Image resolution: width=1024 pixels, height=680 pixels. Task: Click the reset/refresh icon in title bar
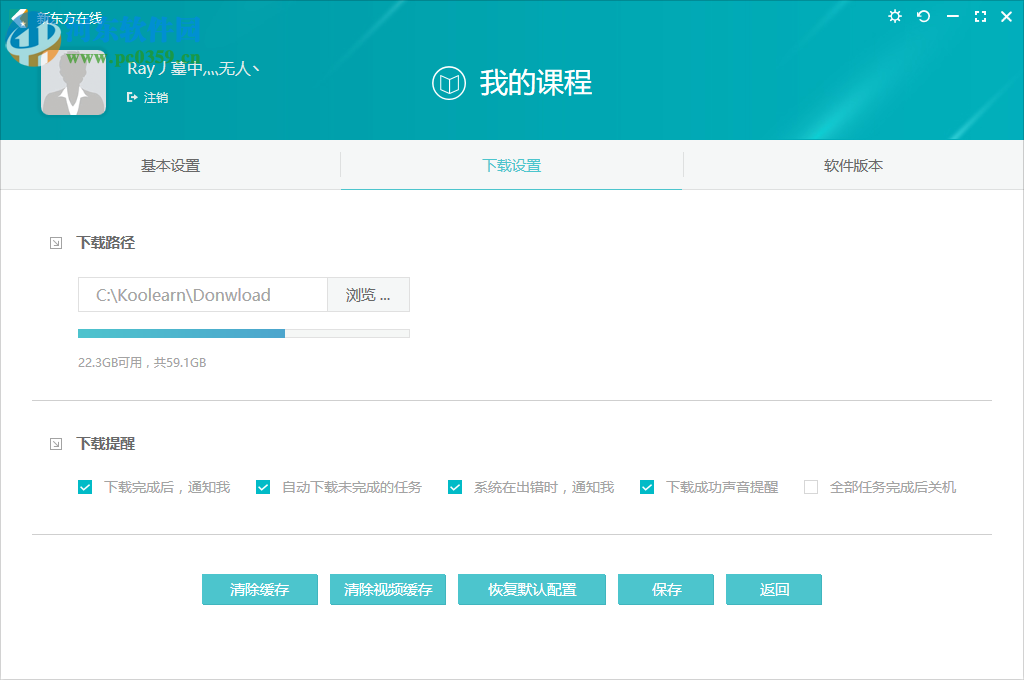[923, 16]
